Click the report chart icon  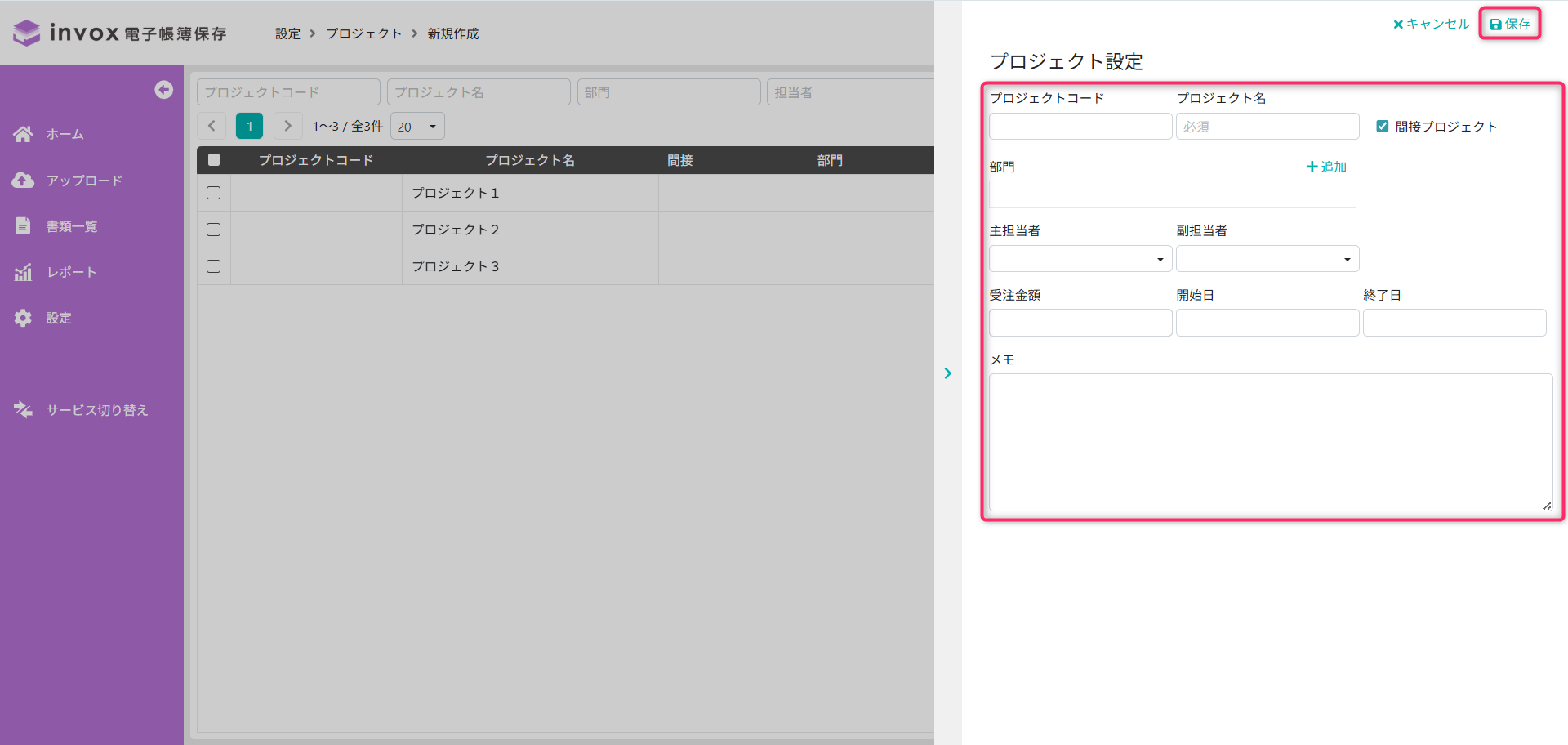pos(23,272)
